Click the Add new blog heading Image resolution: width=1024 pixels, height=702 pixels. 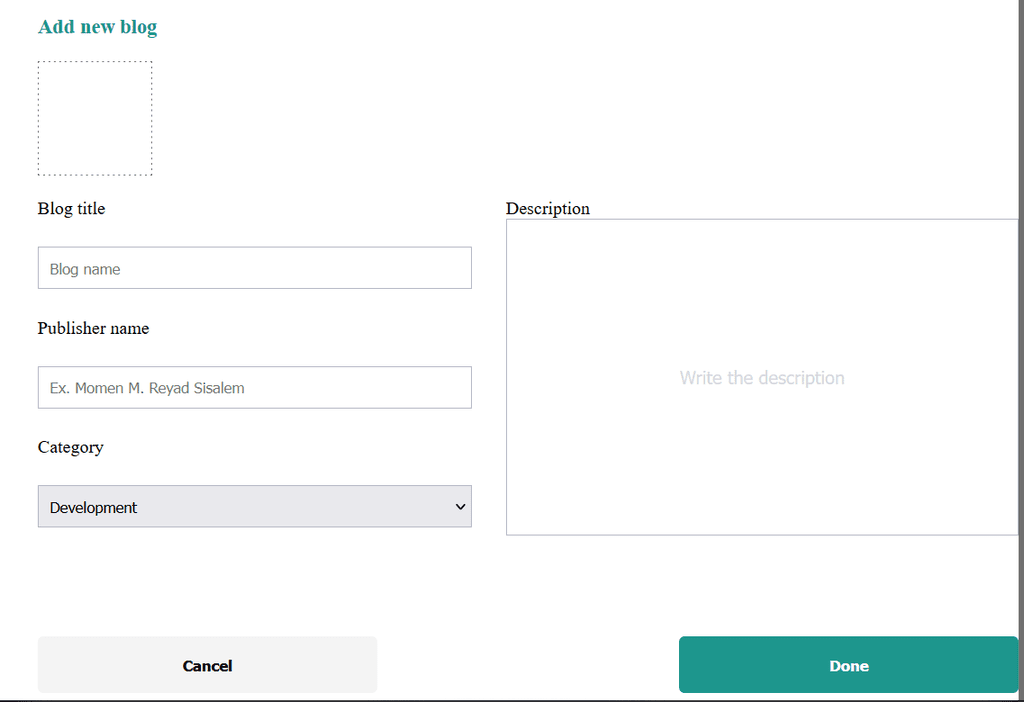click(97, 27)
